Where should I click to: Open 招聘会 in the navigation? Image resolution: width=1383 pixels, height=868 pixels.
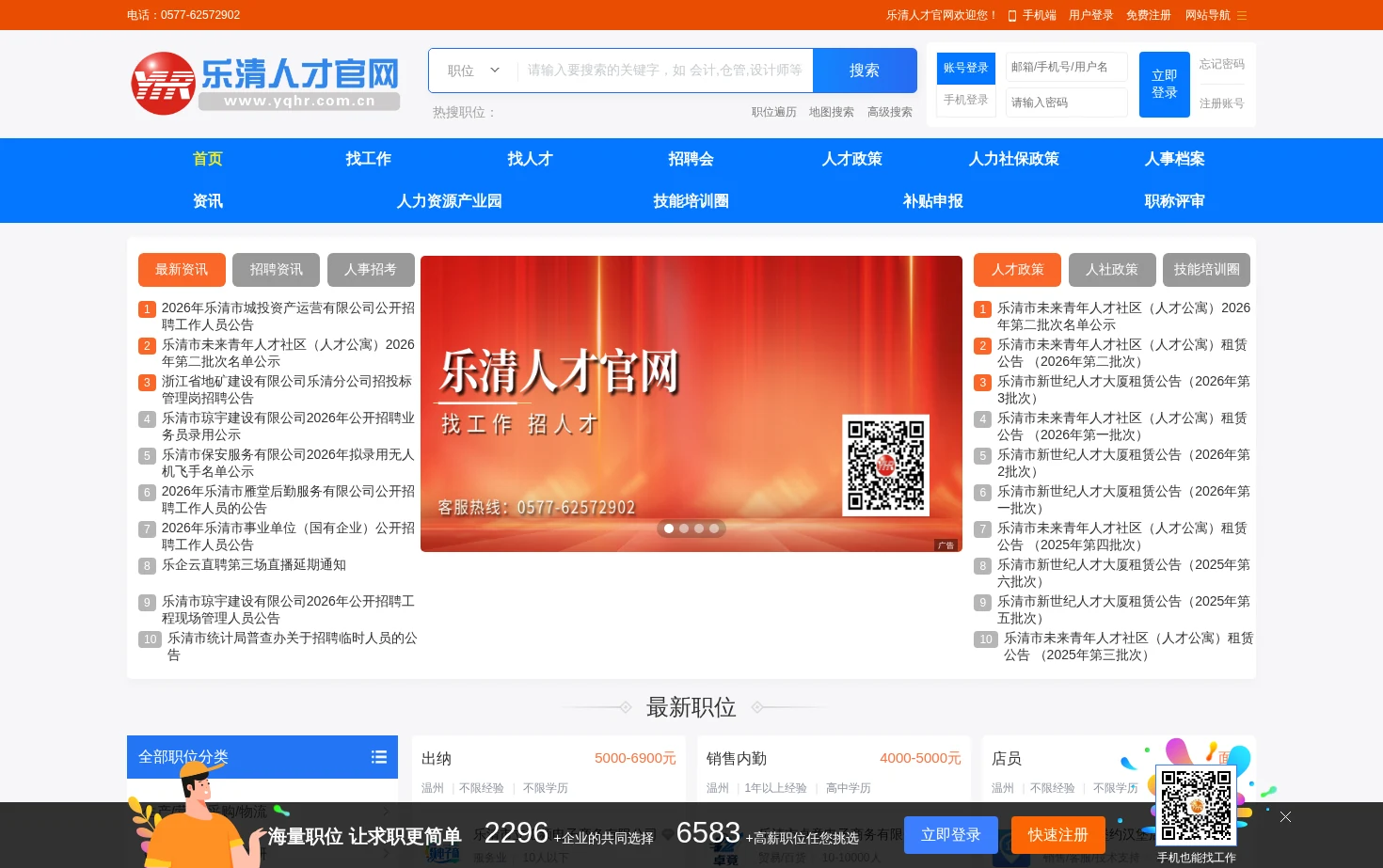(691, 159)
